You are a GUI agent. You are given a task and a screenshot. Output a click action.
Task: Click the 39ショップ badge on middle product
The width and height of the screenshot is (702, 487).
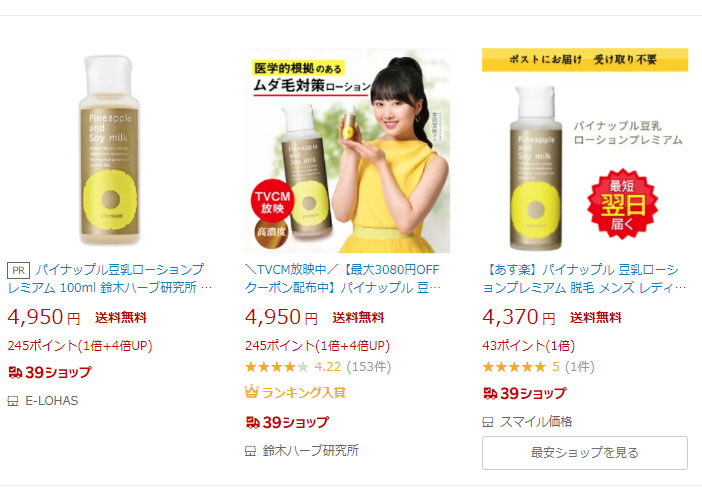[x=287, y=422]
